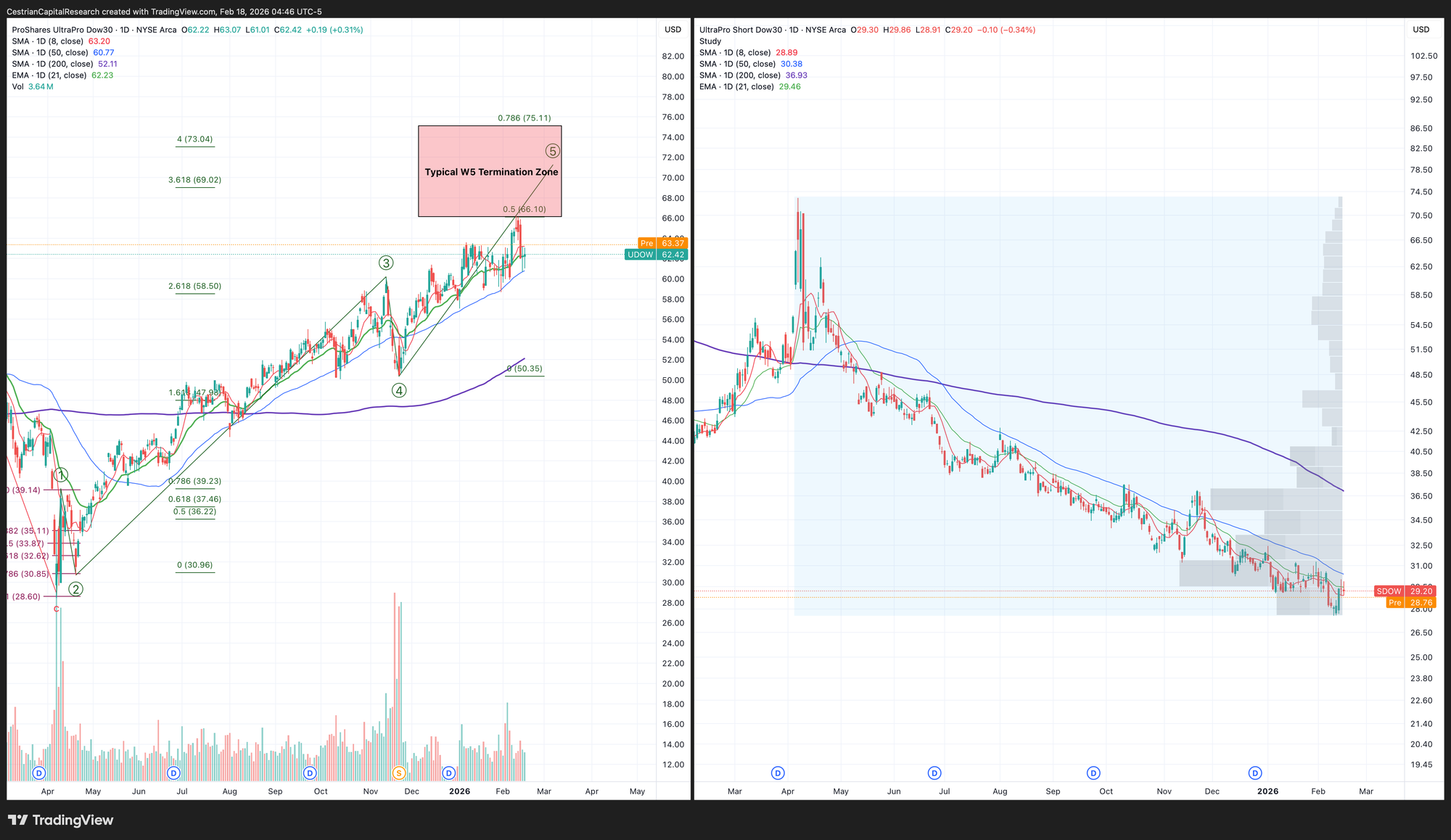
Task: Click dividend marker D near October on UDOW
Action: (x=310, y=773)
